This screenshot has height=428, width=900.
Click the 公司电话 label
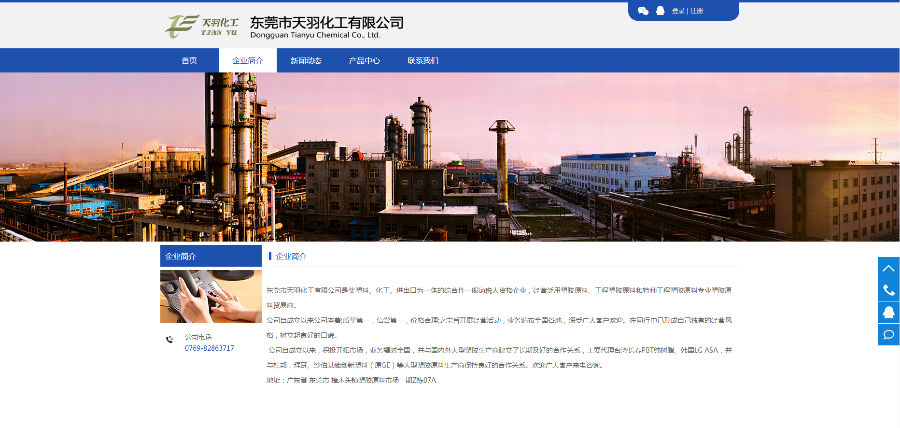tap(198, 337)
